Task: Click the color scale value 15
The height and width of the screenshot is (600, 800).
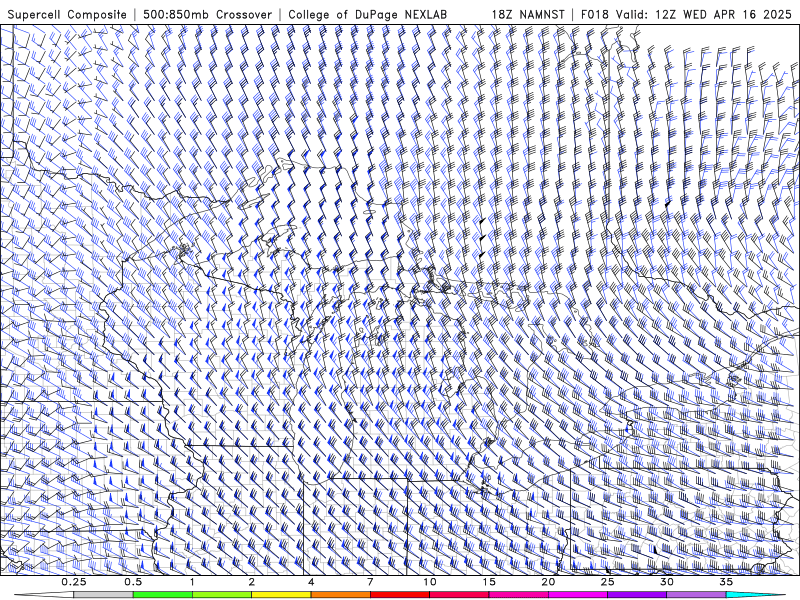Action: pos(489,582)
